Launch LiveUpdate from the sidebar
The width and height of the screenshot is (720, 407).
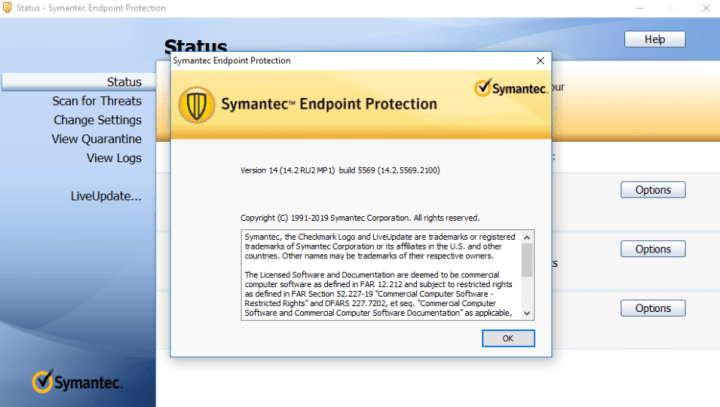pos(106,195)
